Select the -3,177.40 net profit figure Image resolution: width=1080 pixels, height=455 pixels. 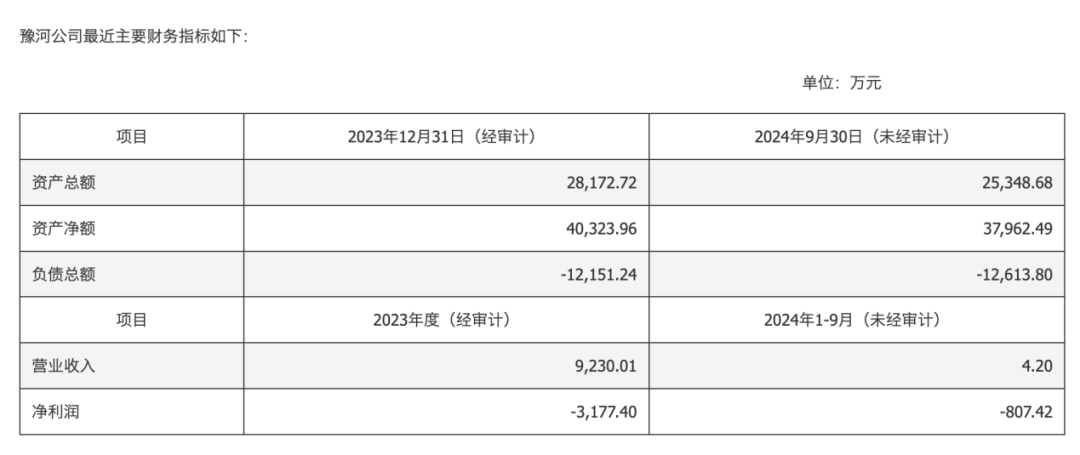(x=594, y=411)
